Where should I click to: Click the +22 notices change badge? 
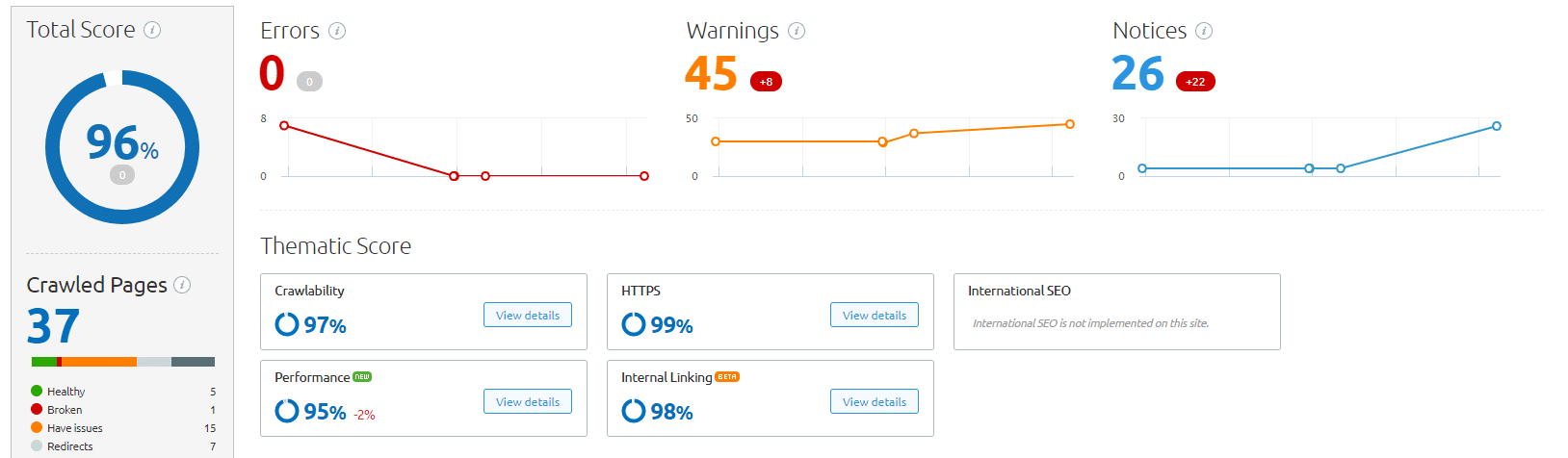point(1195,82)
